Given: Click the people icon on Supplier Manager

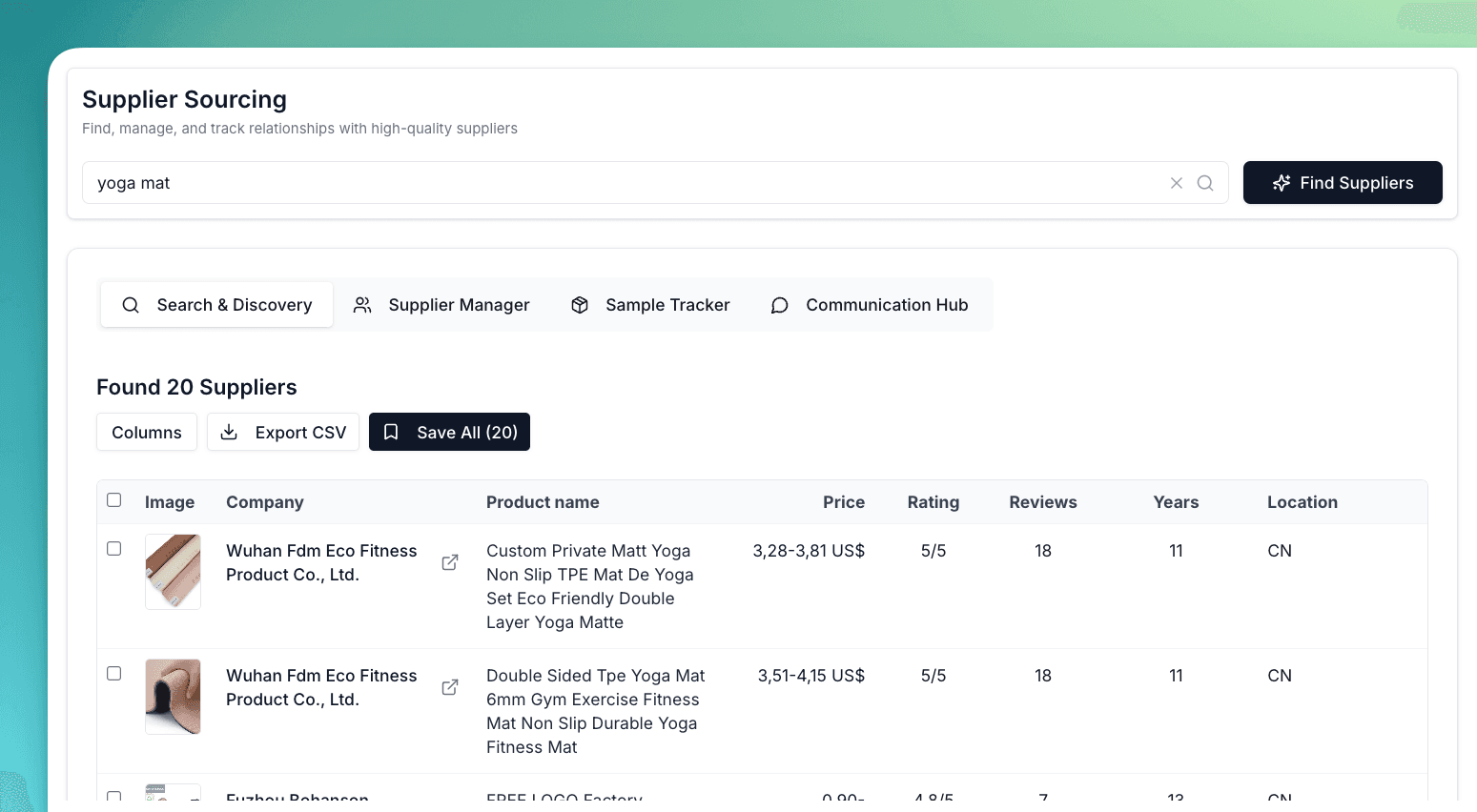Looking at the screenshot, I should coord(361,304).
